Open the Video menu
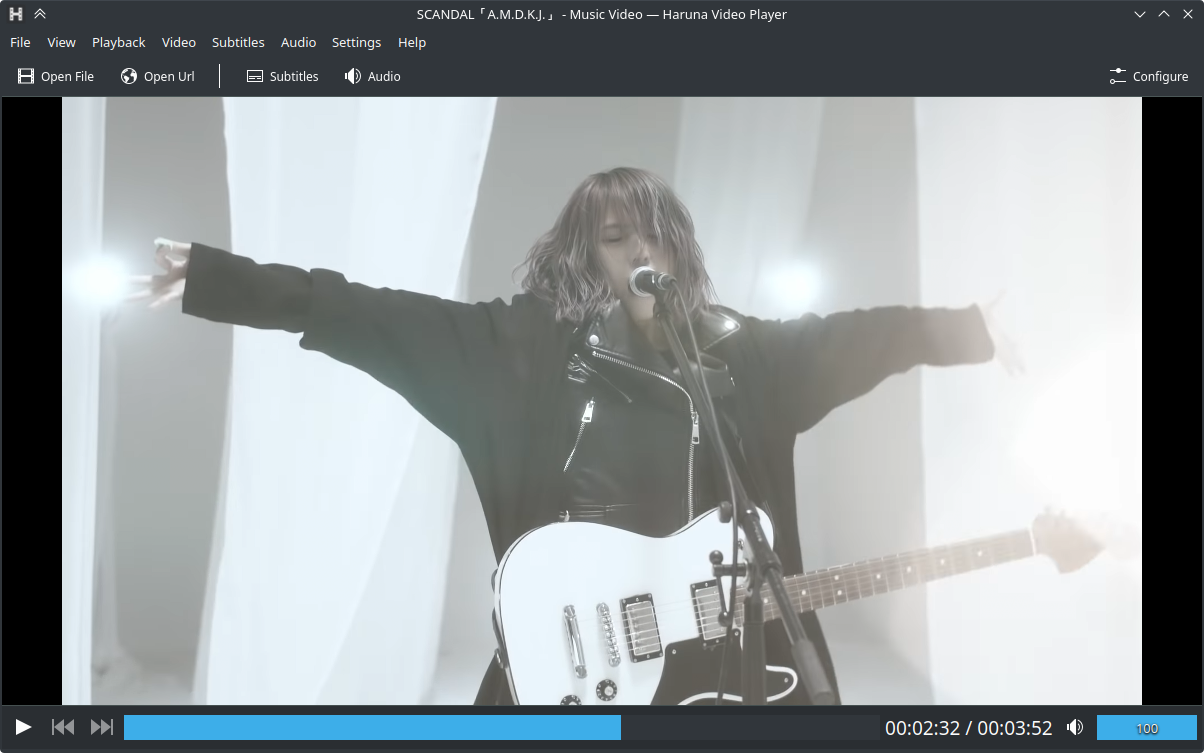This screenshot has height=753, width=1204. [179, 42]
